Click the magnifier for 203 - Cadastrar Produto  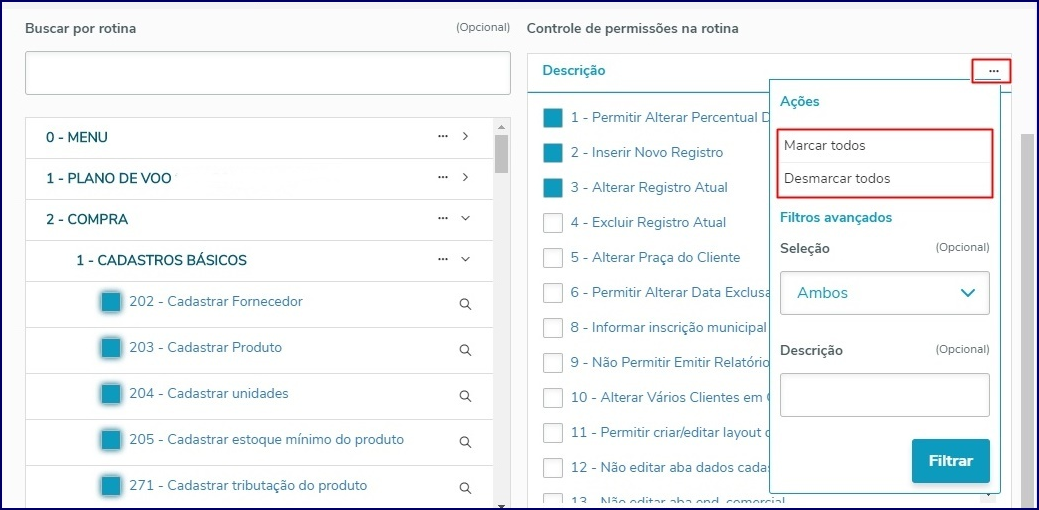tap(466, 350)
